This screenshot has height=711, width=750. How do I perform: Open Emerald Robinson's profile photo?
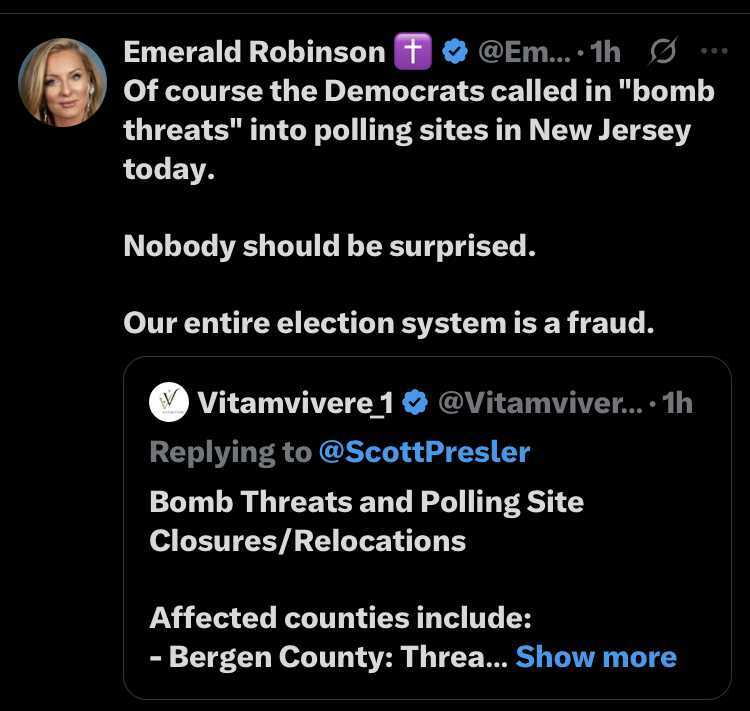pyautogui.click(x=62, y=82)
